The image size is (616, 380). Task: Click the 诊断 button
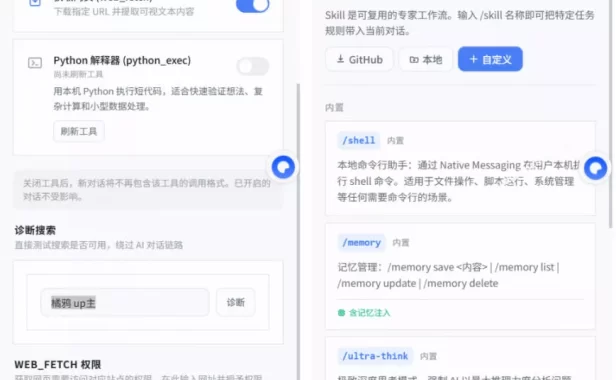[x=236, y=302]
